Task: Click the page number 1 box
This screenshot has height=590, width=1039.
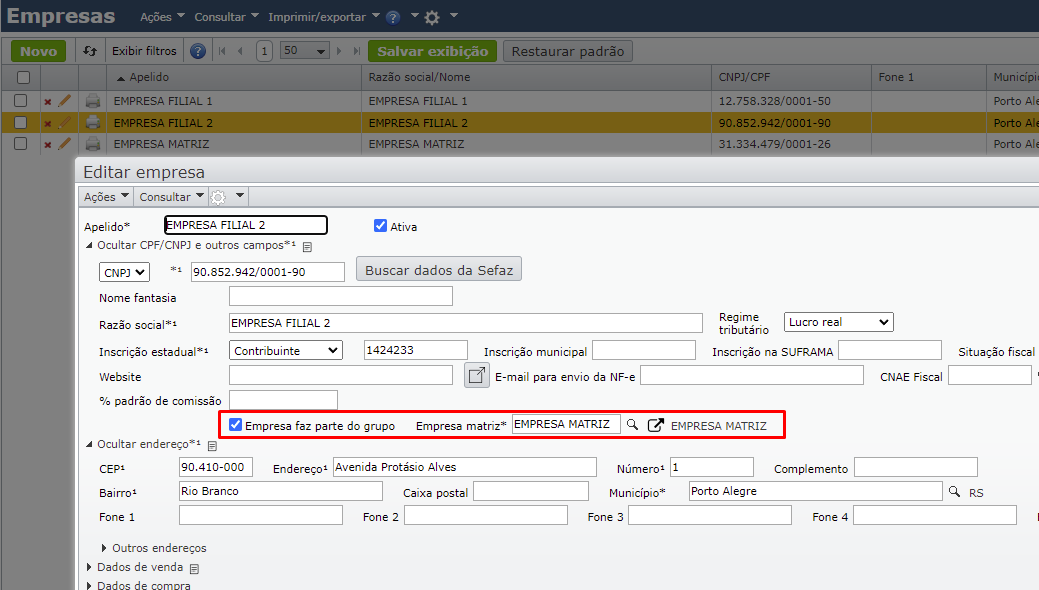Action: point(264,51)
